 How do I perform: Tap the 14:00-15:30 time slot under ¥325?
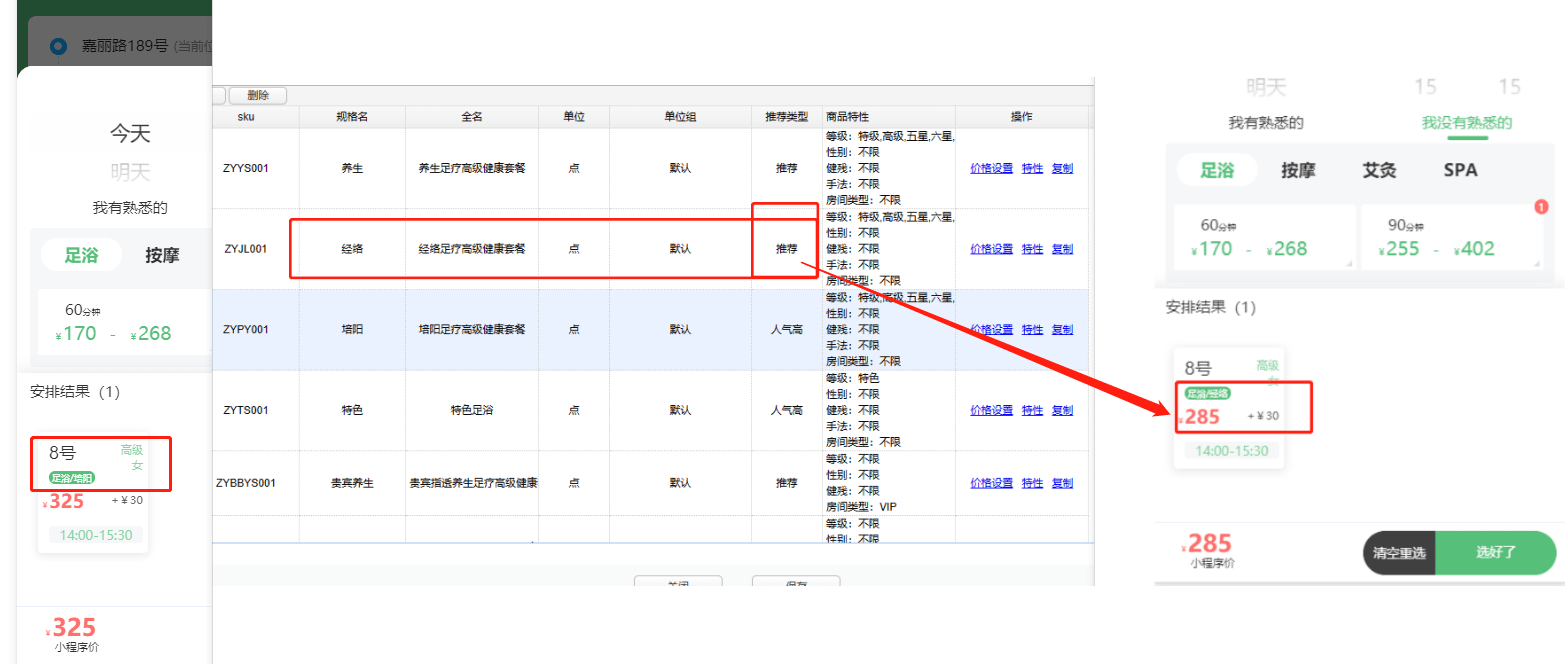96,535
